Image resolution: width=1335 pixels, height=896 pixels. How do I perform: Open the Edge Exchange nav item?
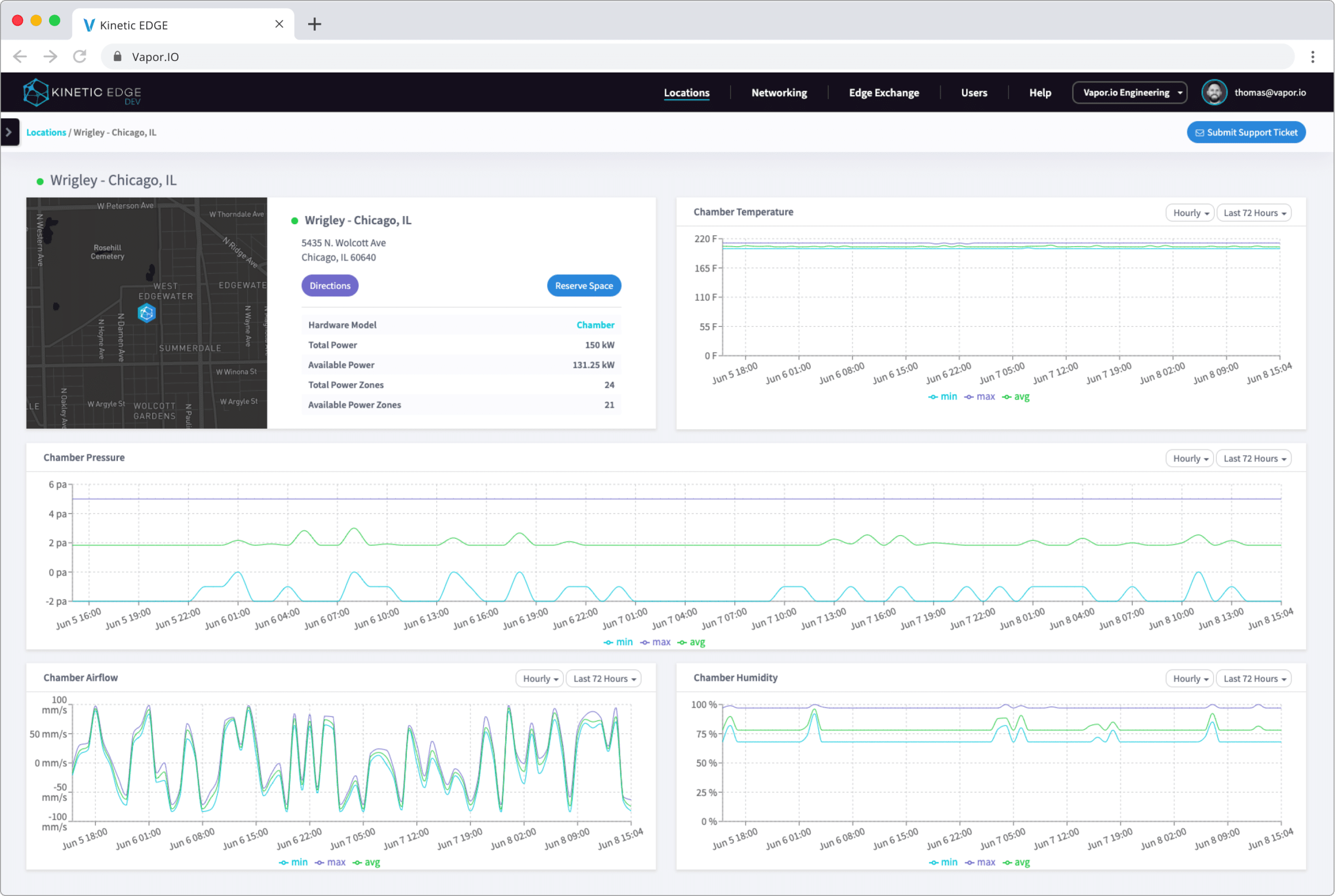click(x=884, y=92)
